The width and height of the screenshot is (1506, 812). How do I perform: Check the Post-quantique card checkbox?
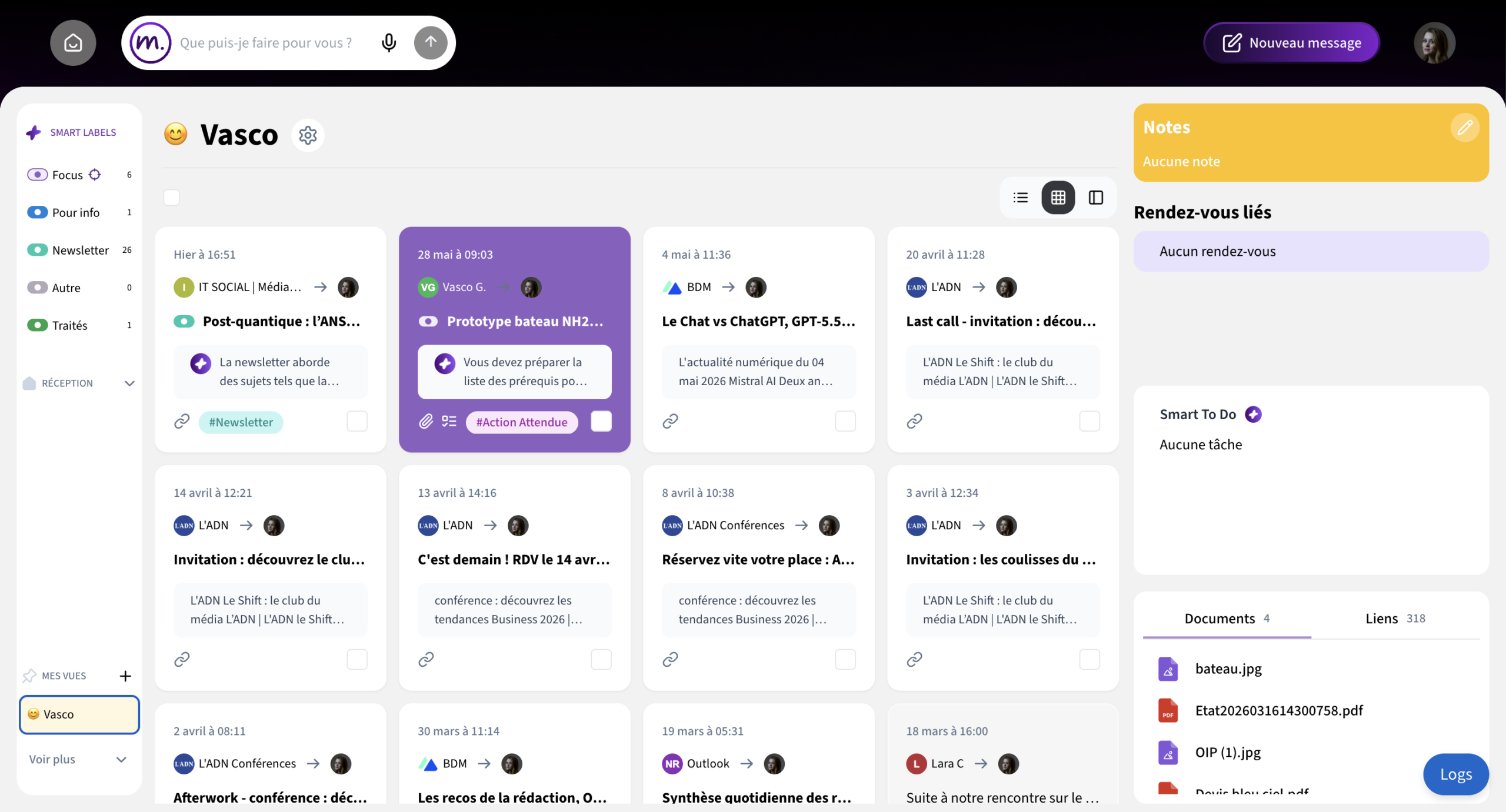(357, 421)
